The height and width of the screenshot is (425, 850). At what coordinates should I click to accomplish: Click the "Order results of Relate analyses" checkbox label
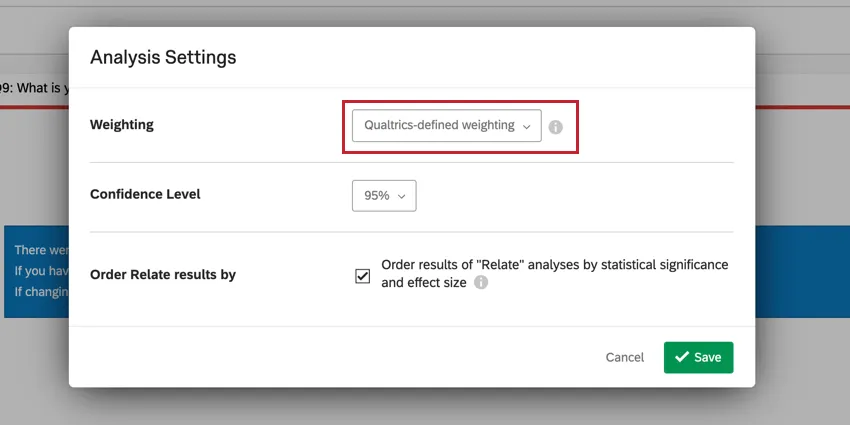[554, 265]
